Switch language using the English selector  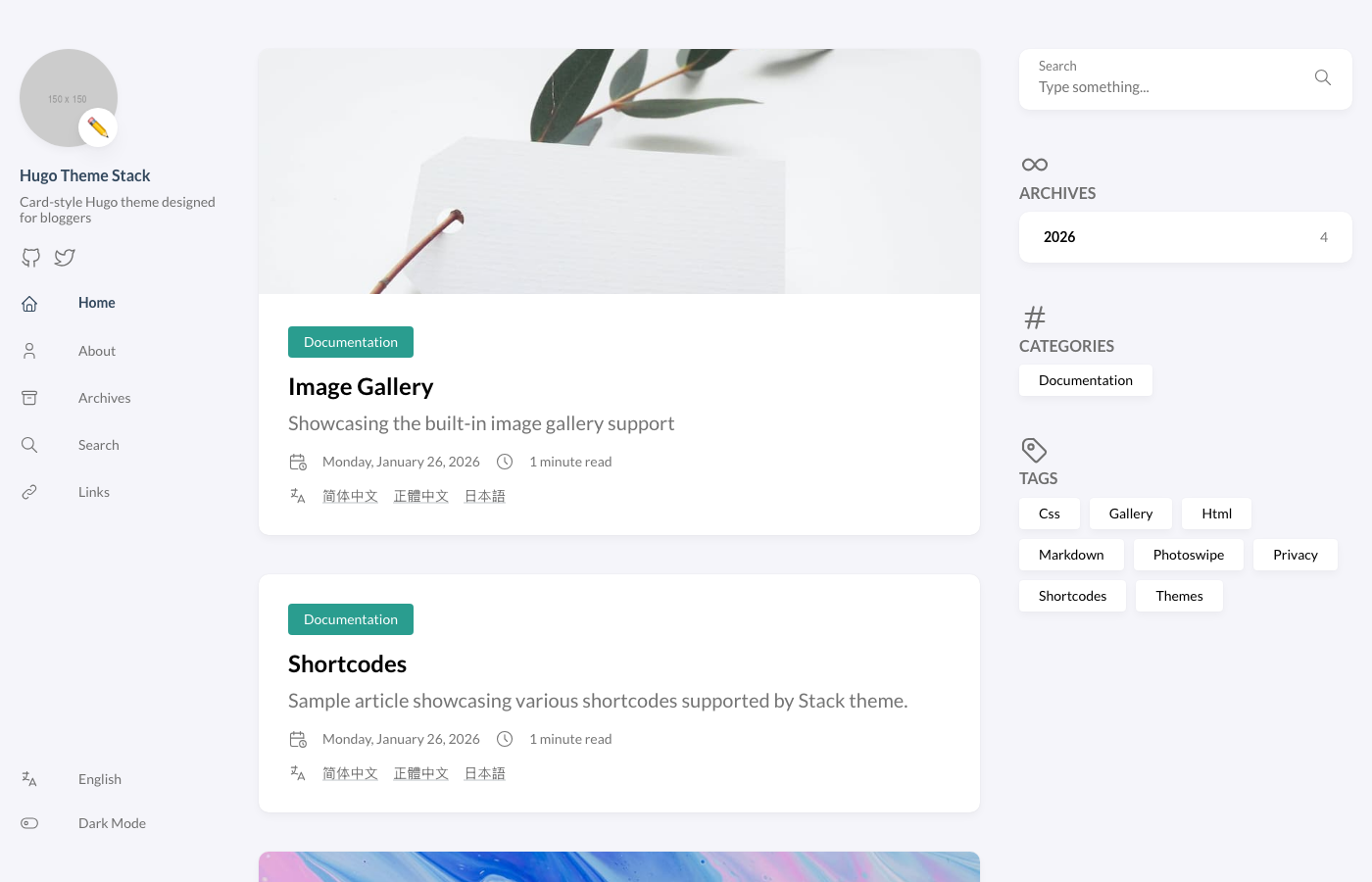pos(100,778)
